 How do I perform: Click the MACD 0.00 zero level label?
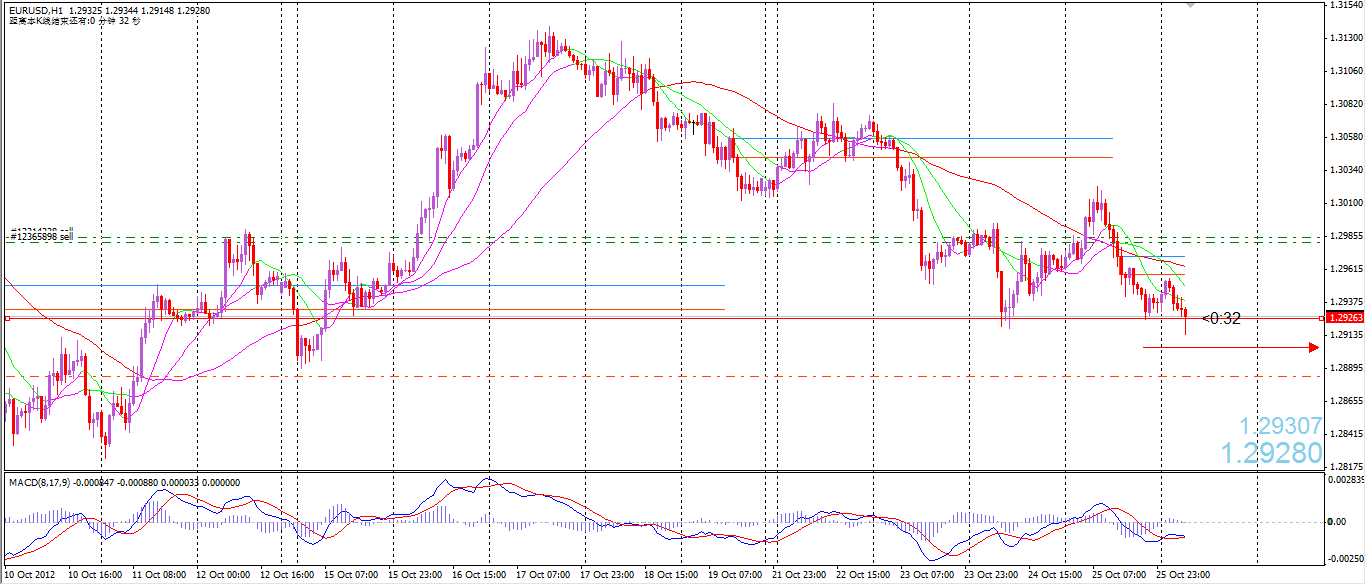point(1337,522)
